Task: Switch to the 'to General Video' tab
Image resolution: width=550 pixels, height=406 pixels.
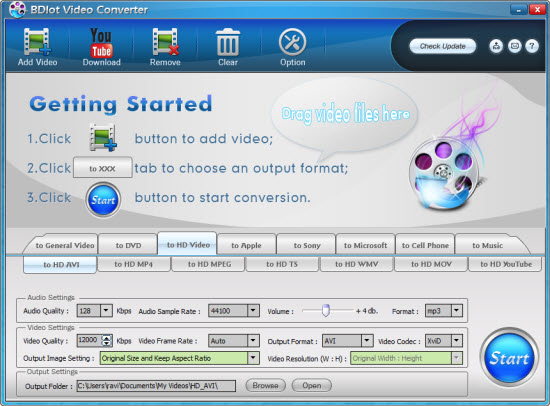Action: (62, 245)
